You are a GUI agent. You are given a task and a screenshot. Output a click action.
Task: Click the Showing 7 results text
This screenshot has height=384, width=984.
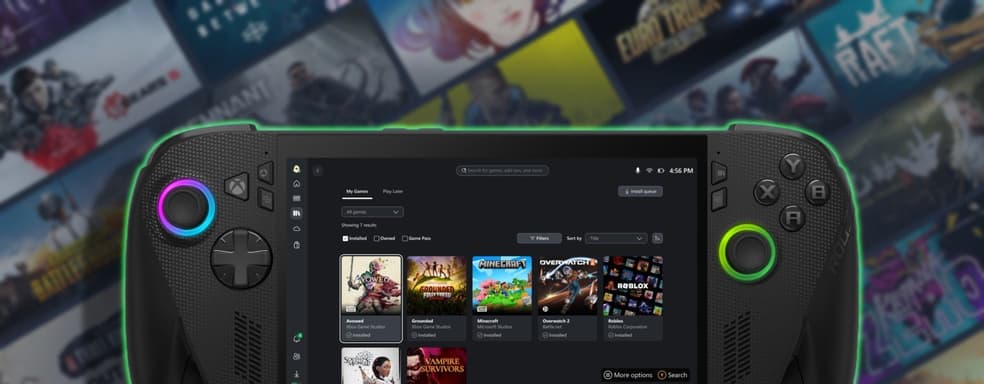tap(359, 225)
